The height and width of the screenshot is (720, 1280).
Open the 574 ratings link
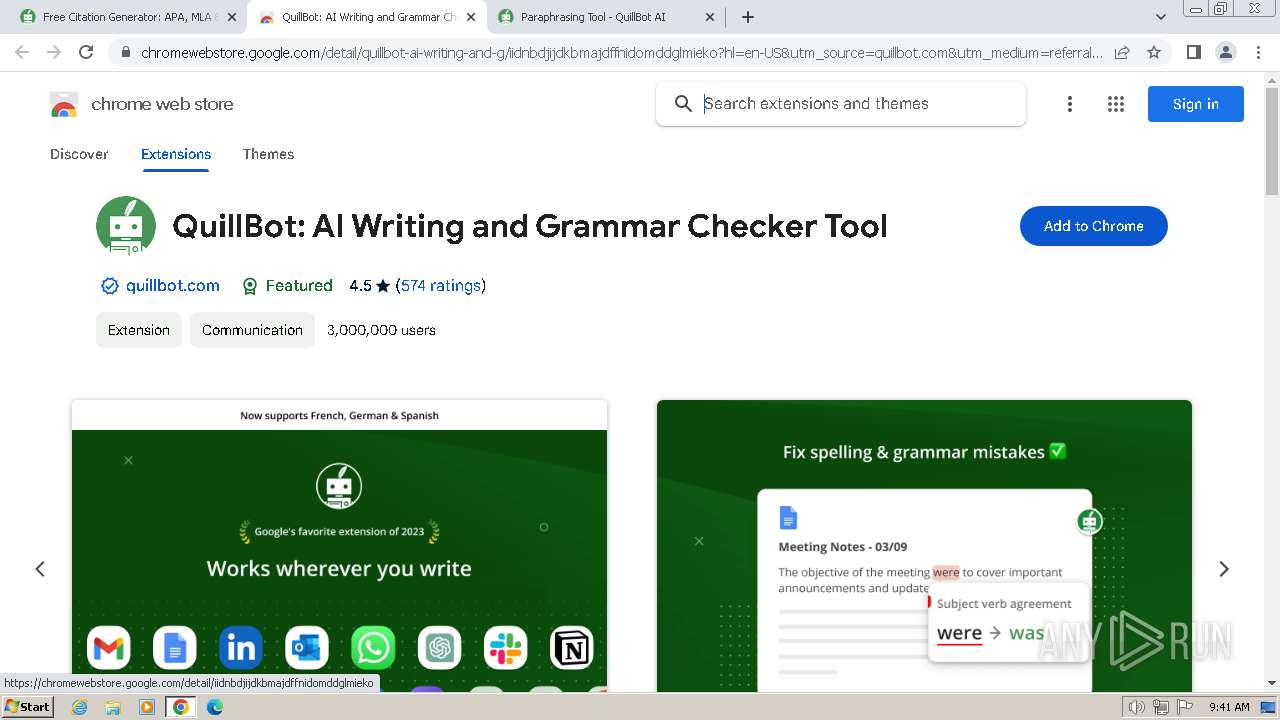(441, 286)
